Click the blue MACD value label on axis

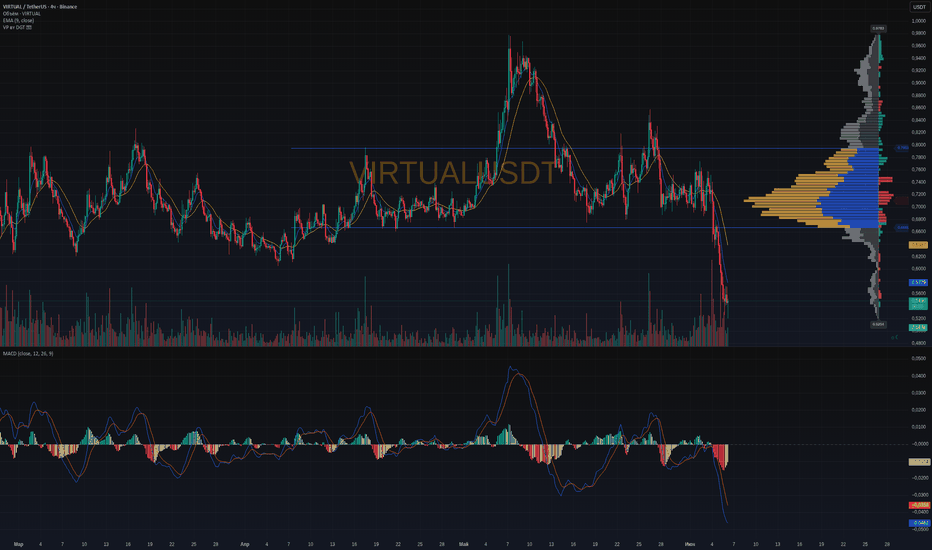pyautogui.click(x=918, y=523)
